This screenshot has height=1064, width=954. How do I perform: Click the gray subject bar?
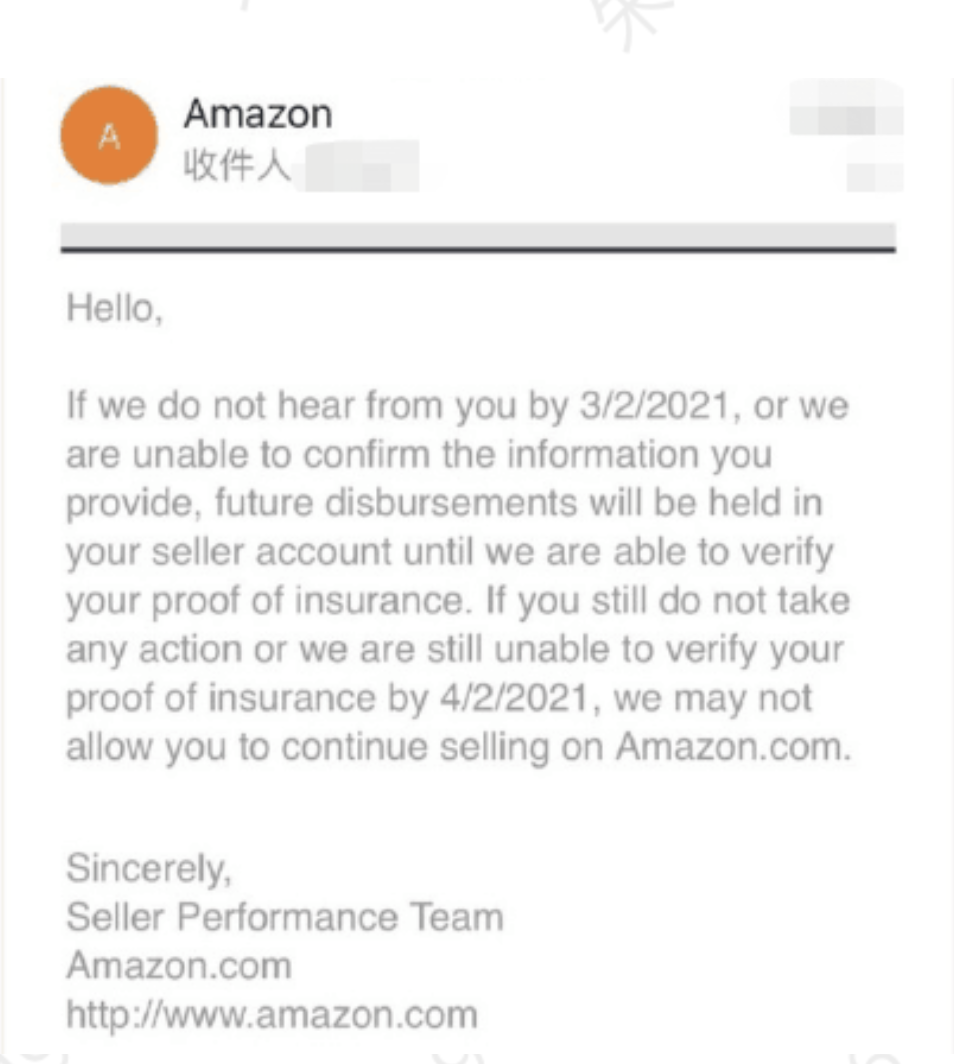pyautogui.click(x=478, y=237)
